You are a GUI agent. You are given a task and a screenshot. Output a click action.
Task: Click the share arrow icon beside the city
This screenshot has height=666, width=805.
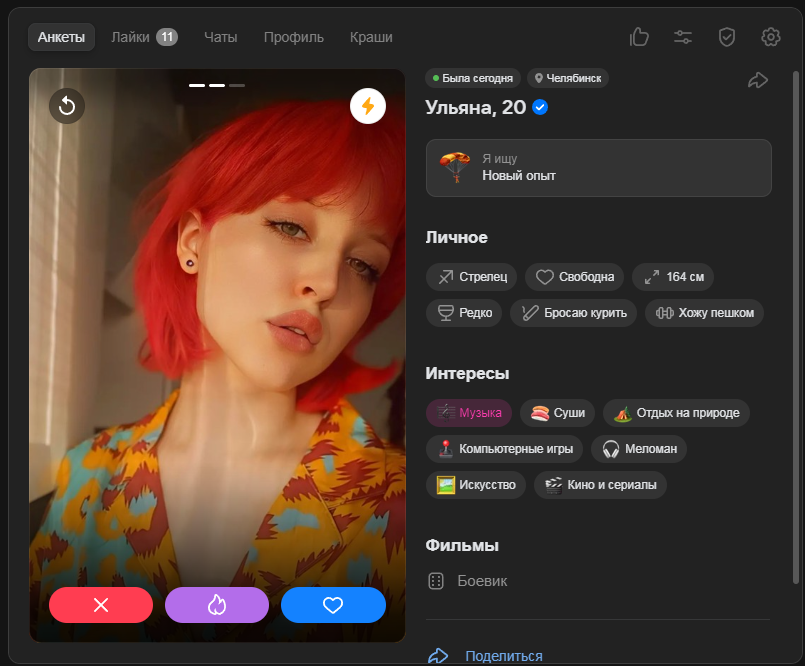point(758,80)
